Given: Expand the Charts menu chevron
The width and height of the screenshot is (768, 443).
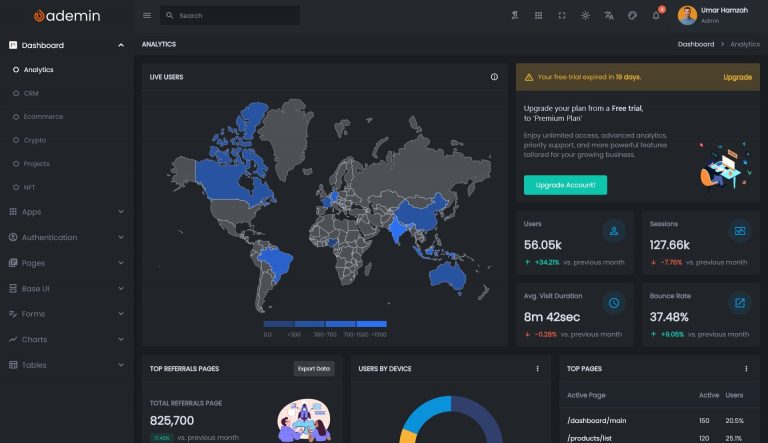Looking at the screenshot, I should coord(121,339).
